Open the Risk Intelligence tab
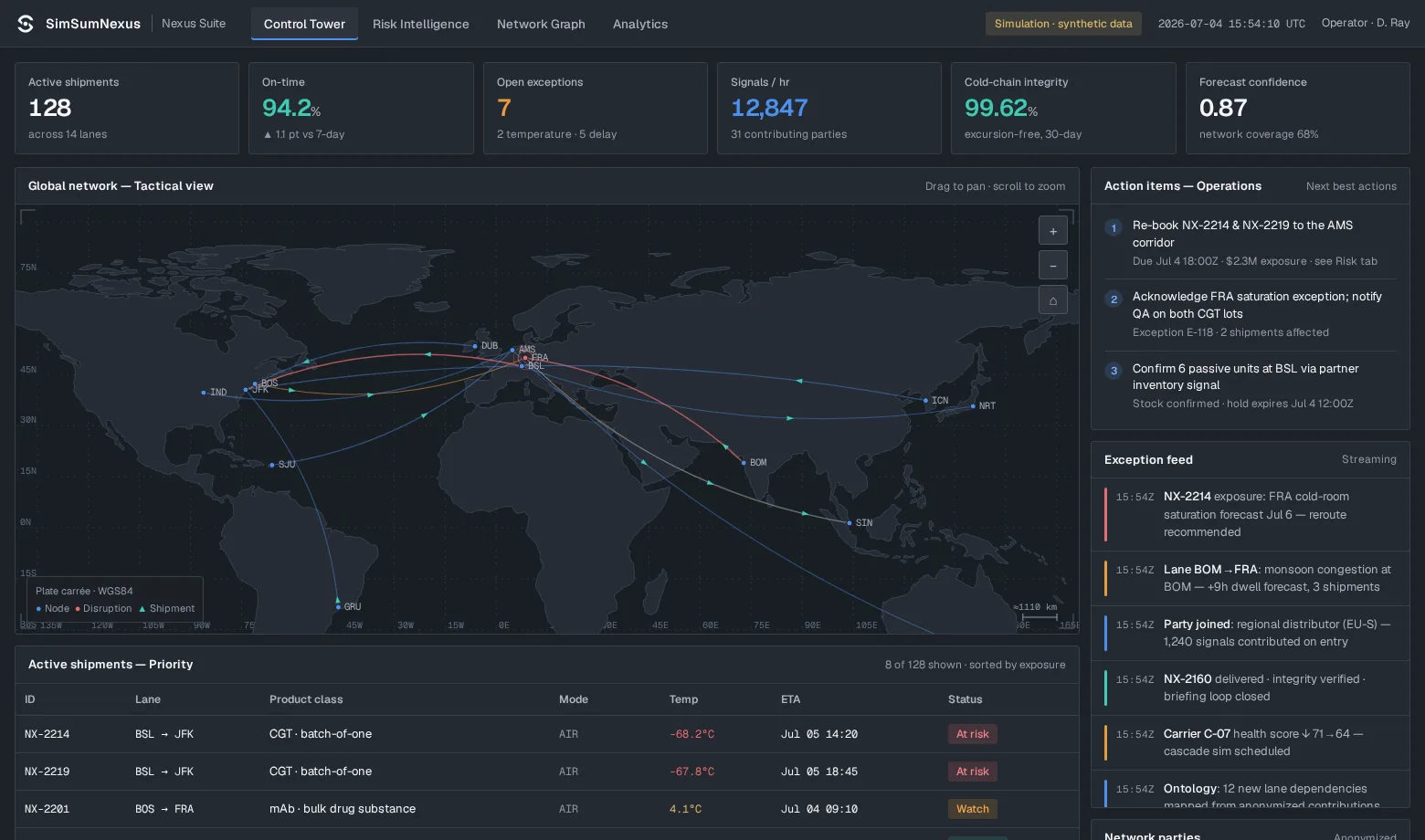 (x=421, y=24)
